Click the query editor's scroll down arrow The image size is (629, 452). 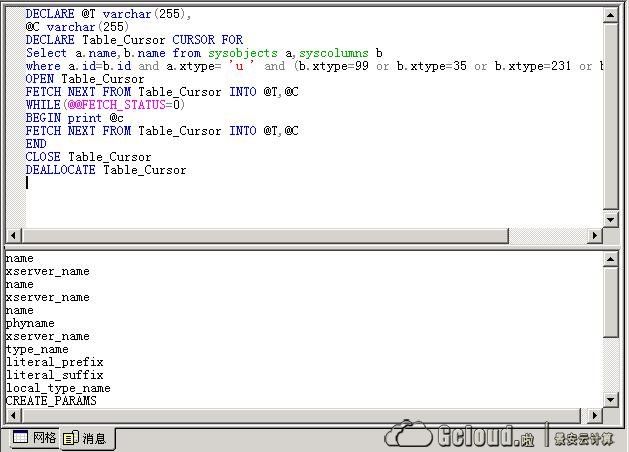tap(611, 220)
